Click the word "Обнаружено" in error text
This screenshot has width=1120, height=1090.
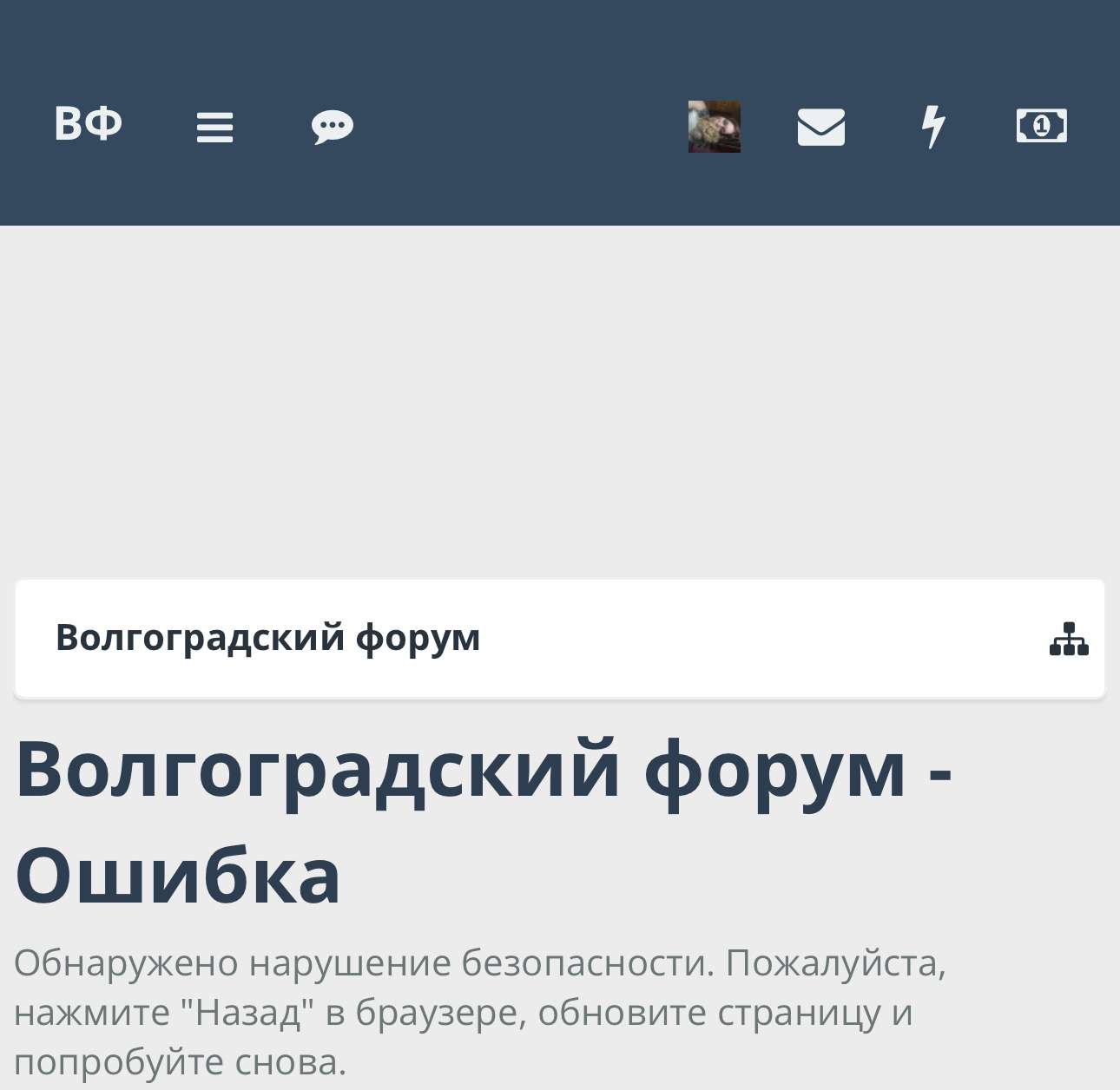126,963
